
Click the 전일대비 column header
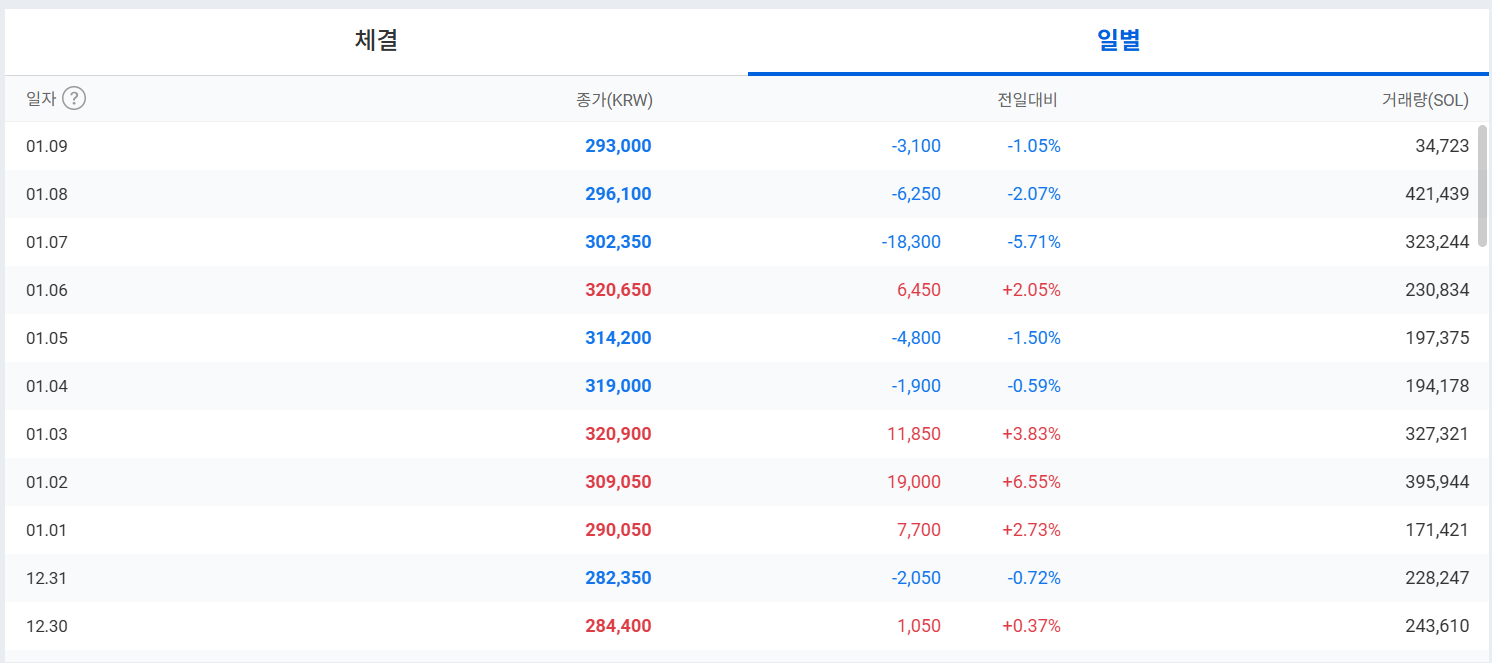[x=1027, y=99]
